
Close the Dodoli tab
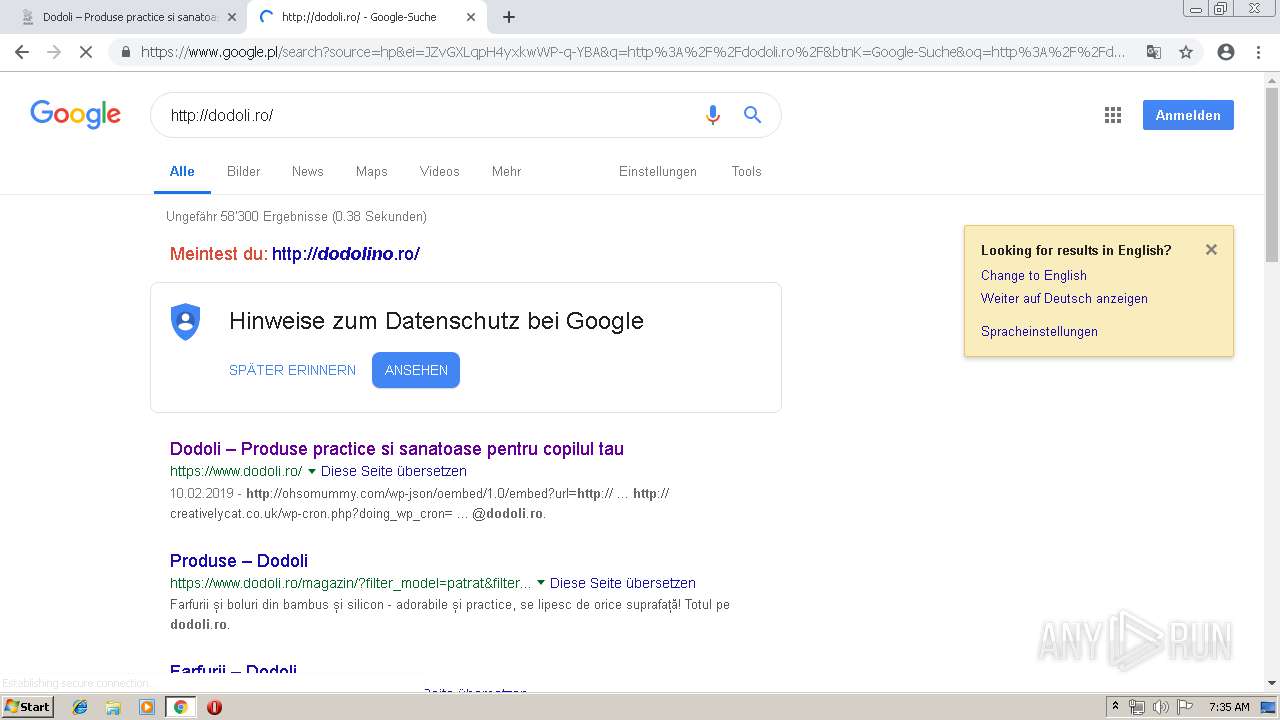coord(232,17)
